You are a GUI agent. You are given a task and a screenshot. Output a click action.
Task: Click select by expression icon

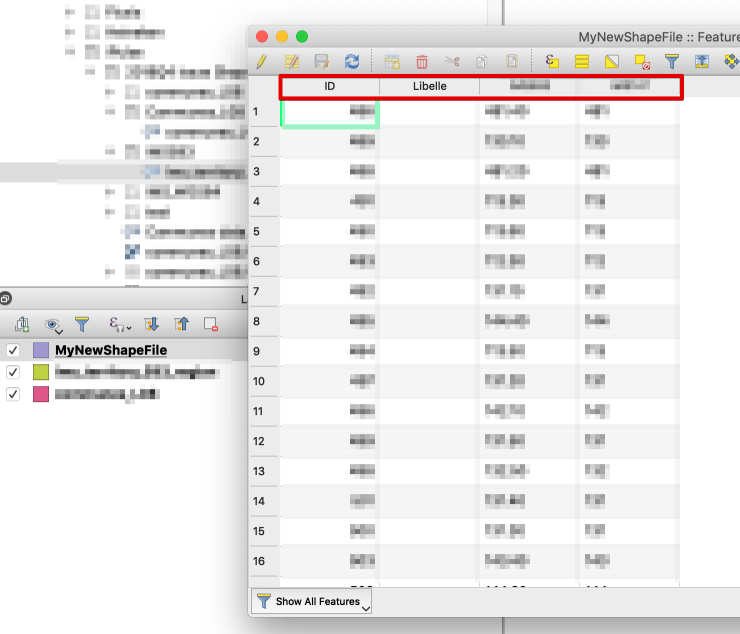[552, 62]
